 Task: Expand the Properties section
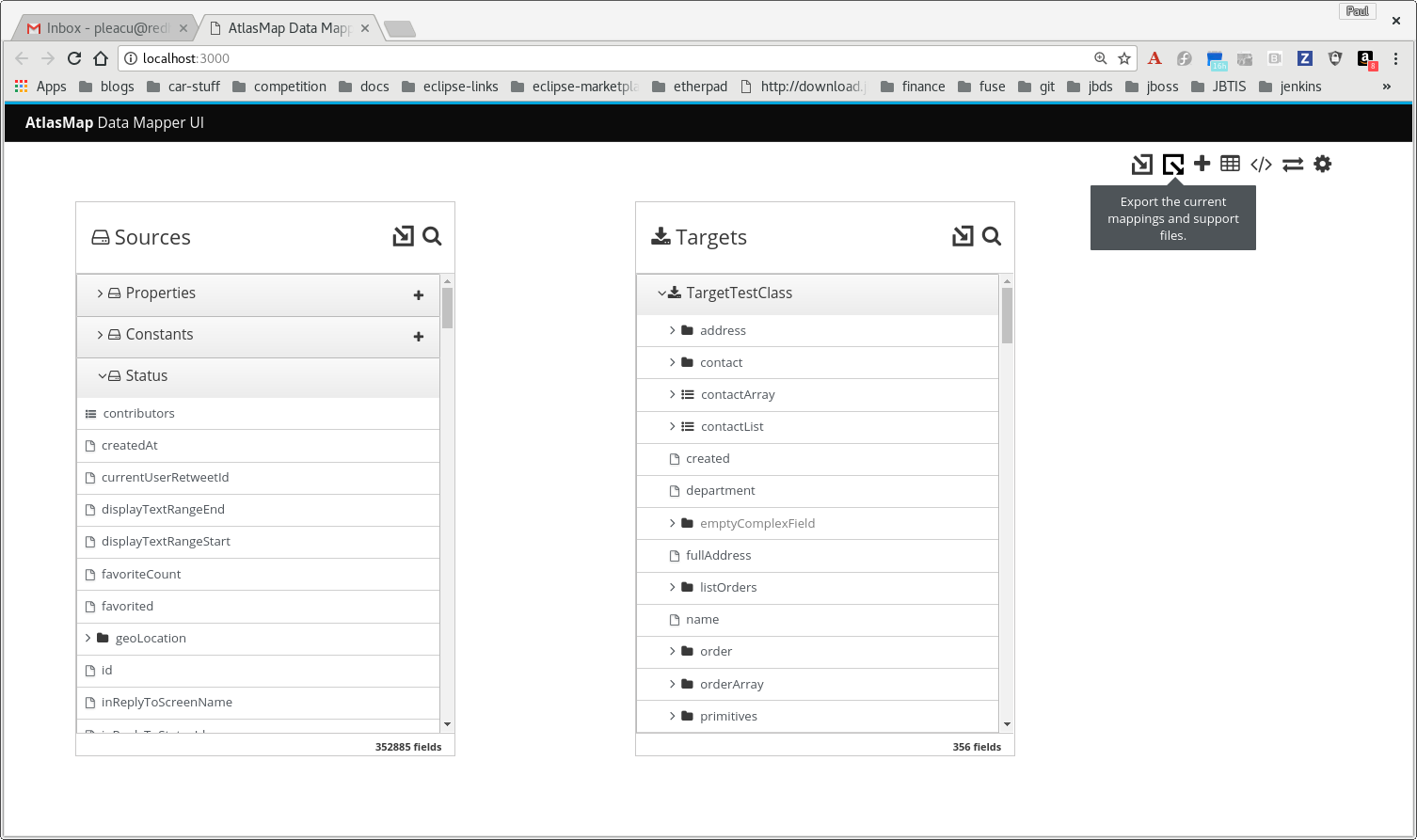click(x=101, y=293)
